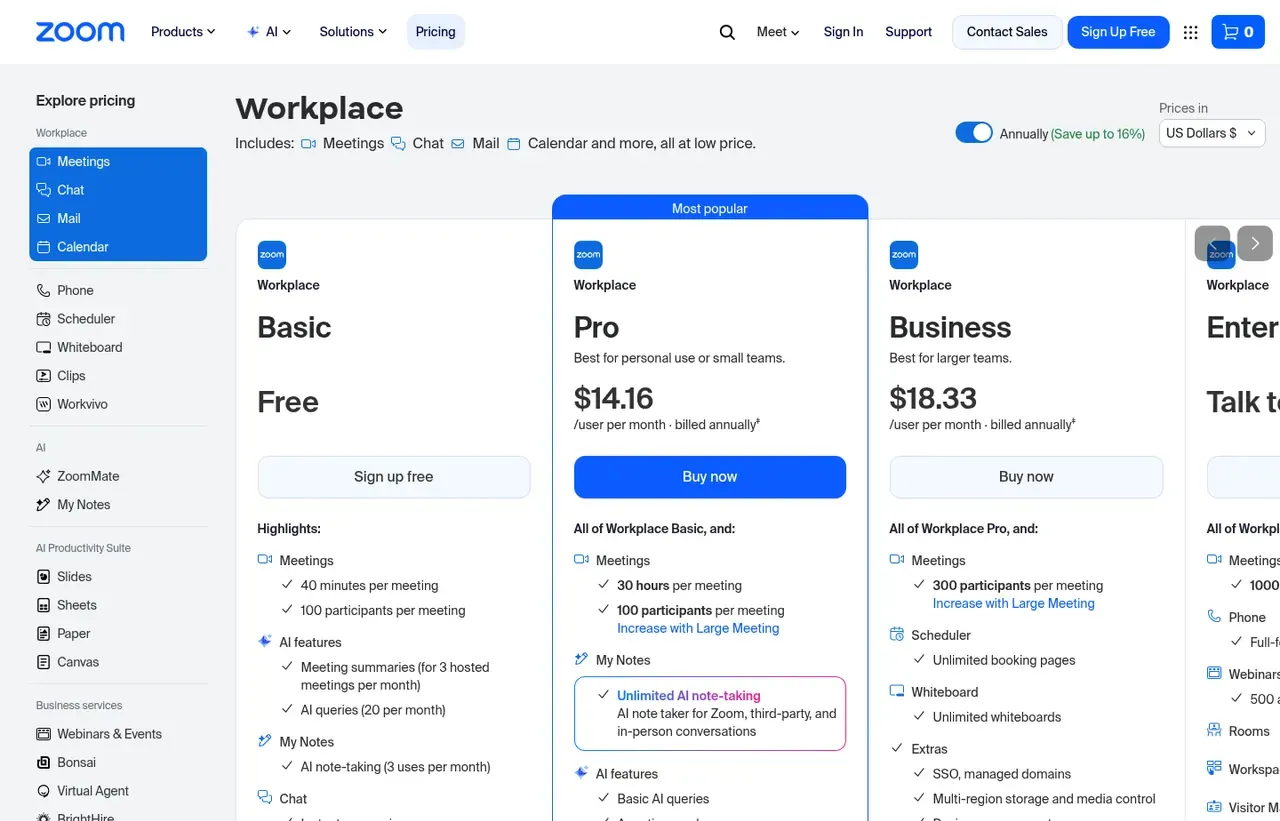Click the Save up to 16% text
This screenshot has height=821, width=1280.
click(1098, 134)
